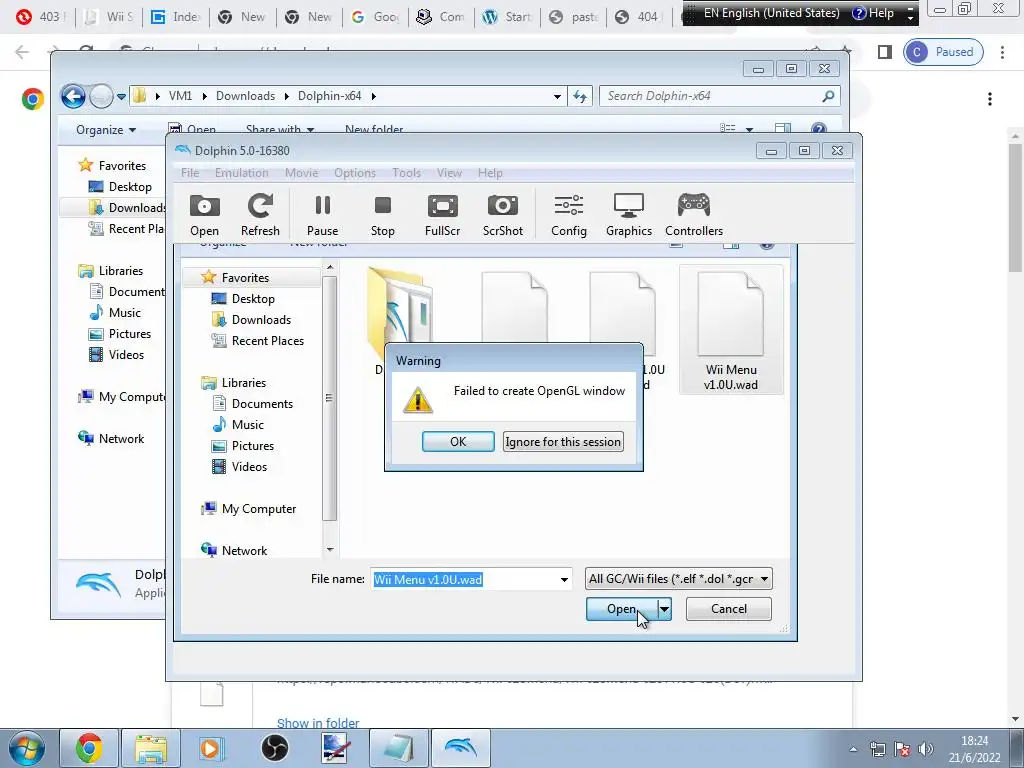Click file dialog sidebar scroll-down arrow
The height and width of the screenshot is (768, 1024).
click(x=330, y=550)
